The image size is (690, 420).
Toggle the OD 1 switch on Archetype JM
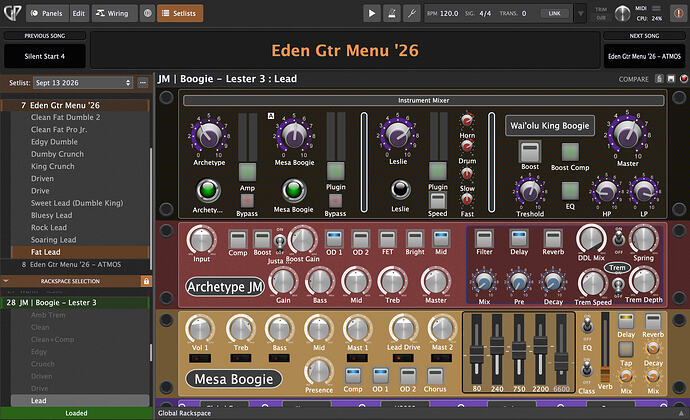click(334, 239)
